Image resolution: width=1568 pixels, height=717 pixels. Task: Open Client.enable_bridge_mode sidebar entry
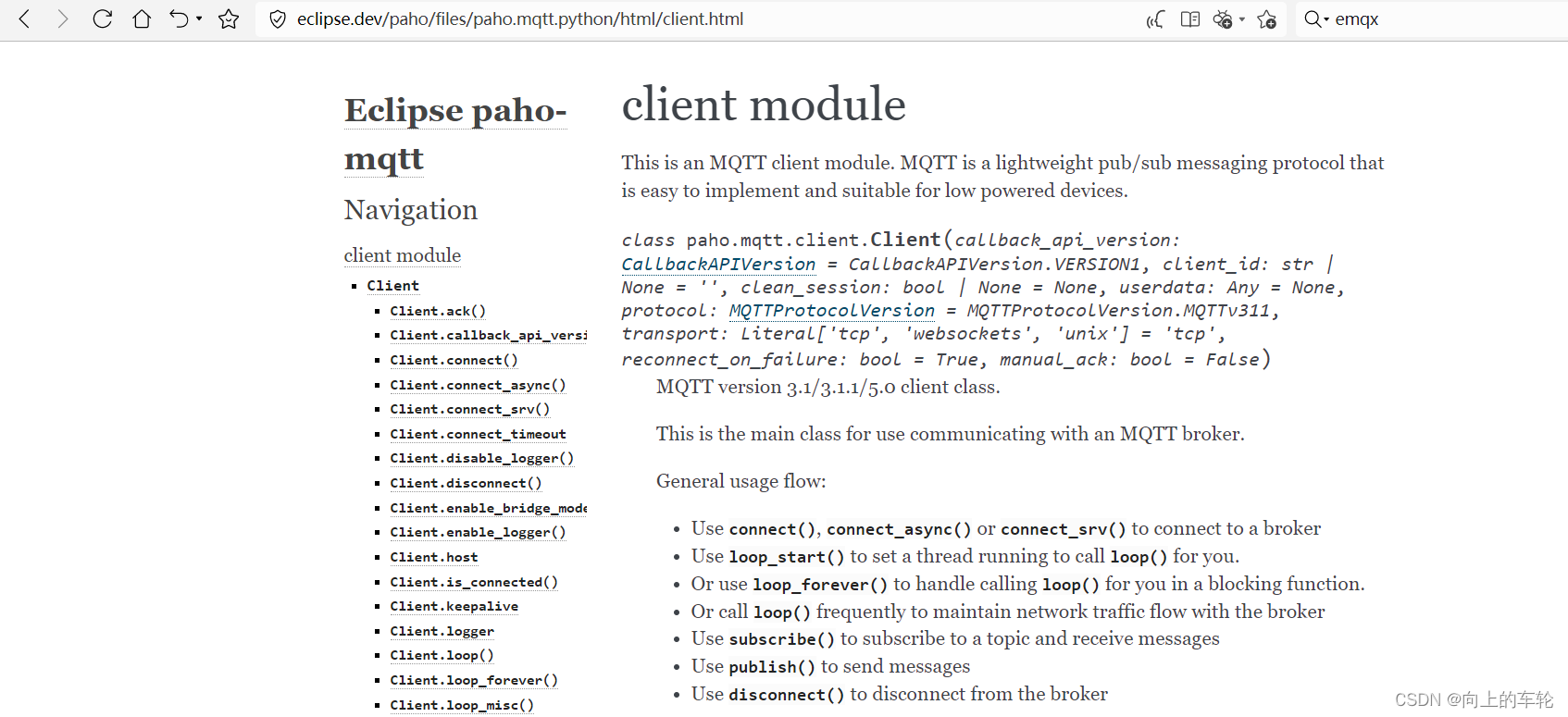coord(489,508)
